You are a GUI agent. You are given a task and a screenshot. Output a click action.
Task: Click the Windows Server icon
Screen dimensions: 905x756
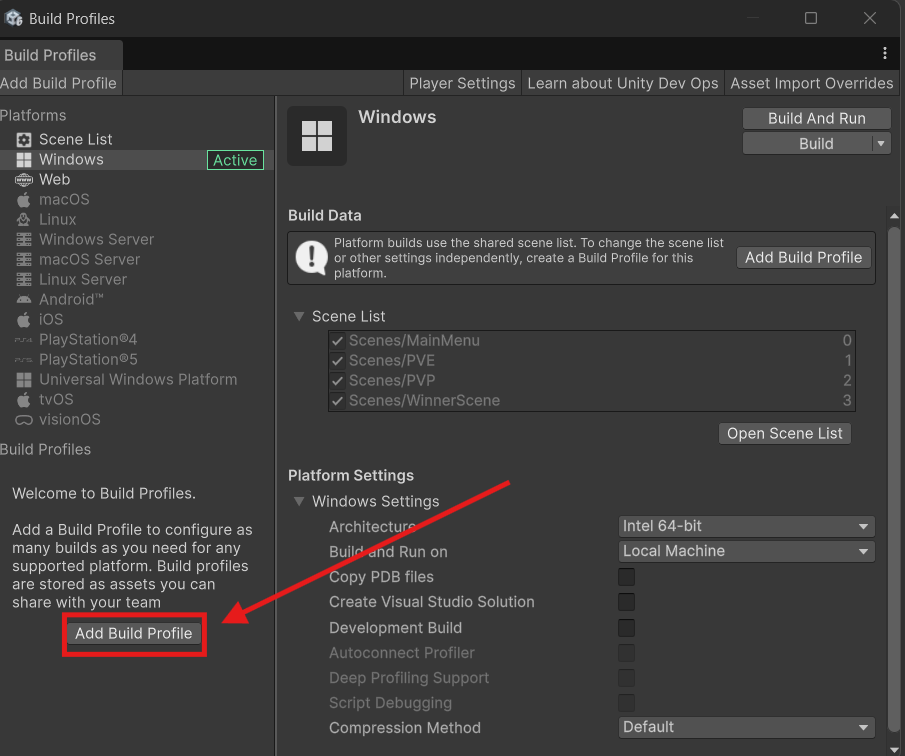click(x=24, y=239)
